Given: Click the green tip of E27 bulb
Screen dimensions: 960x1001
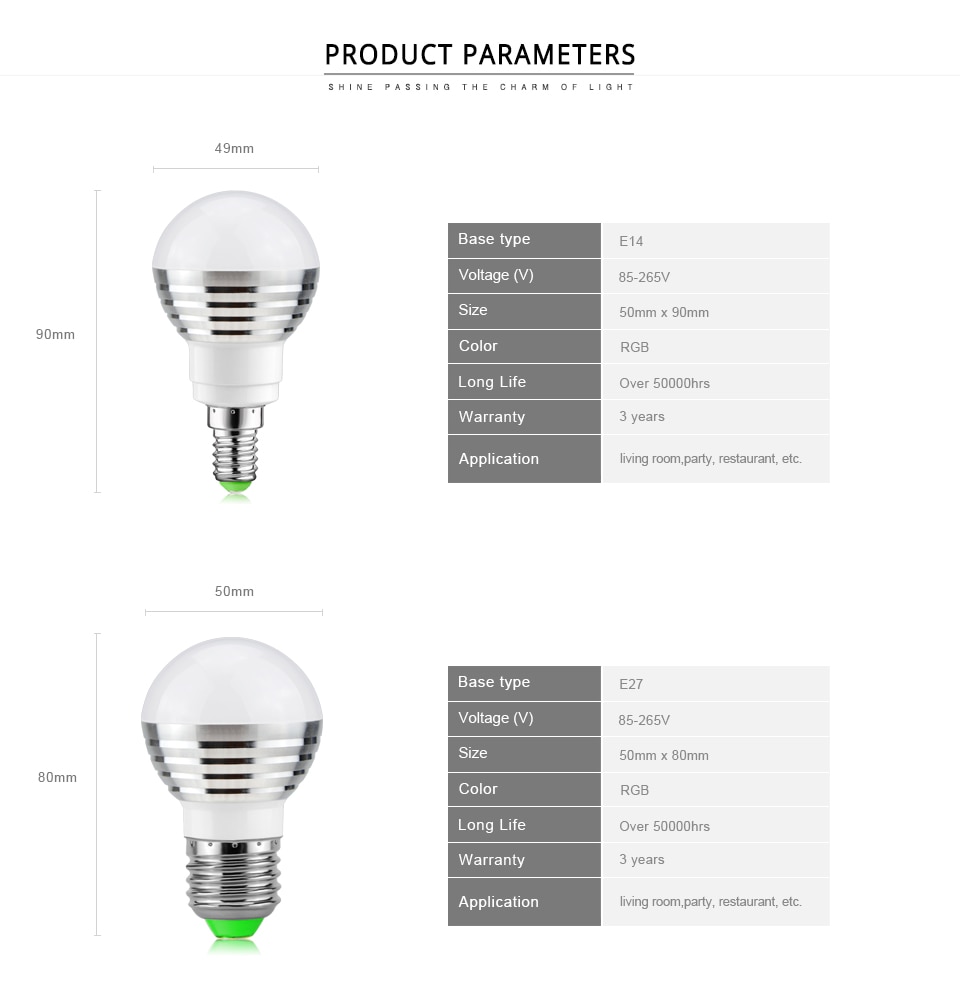Looking at the screenshot, I should pos(234,928).
